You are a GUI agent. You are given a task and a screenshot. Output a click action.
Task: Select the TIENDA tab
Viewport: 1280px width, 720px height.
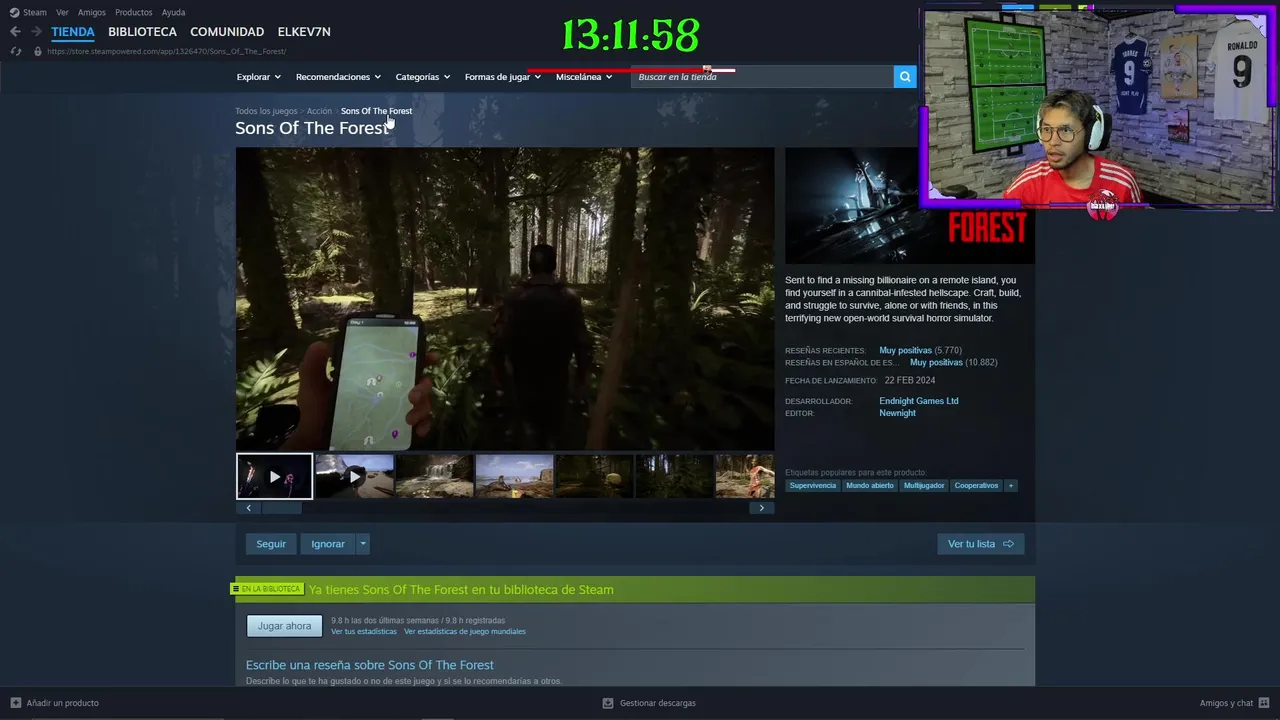pos(73,32)
